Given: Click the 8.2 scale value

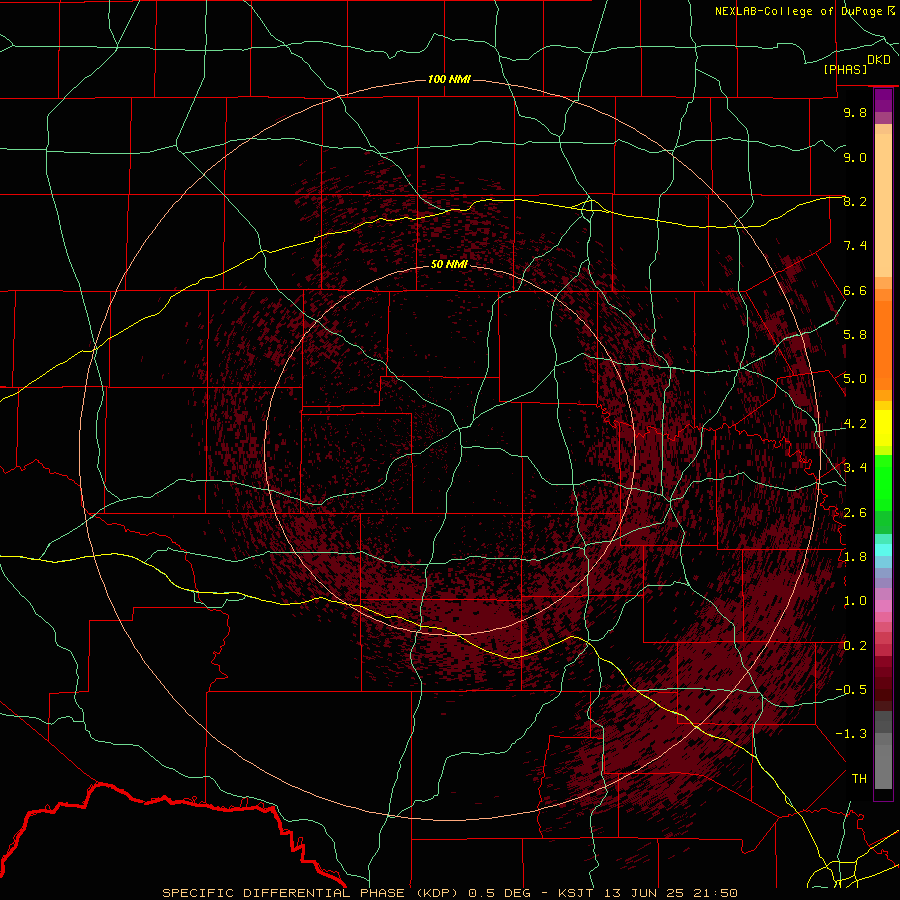Looking at the screenshot, I should pyautogui.click(x=855, y=201).
